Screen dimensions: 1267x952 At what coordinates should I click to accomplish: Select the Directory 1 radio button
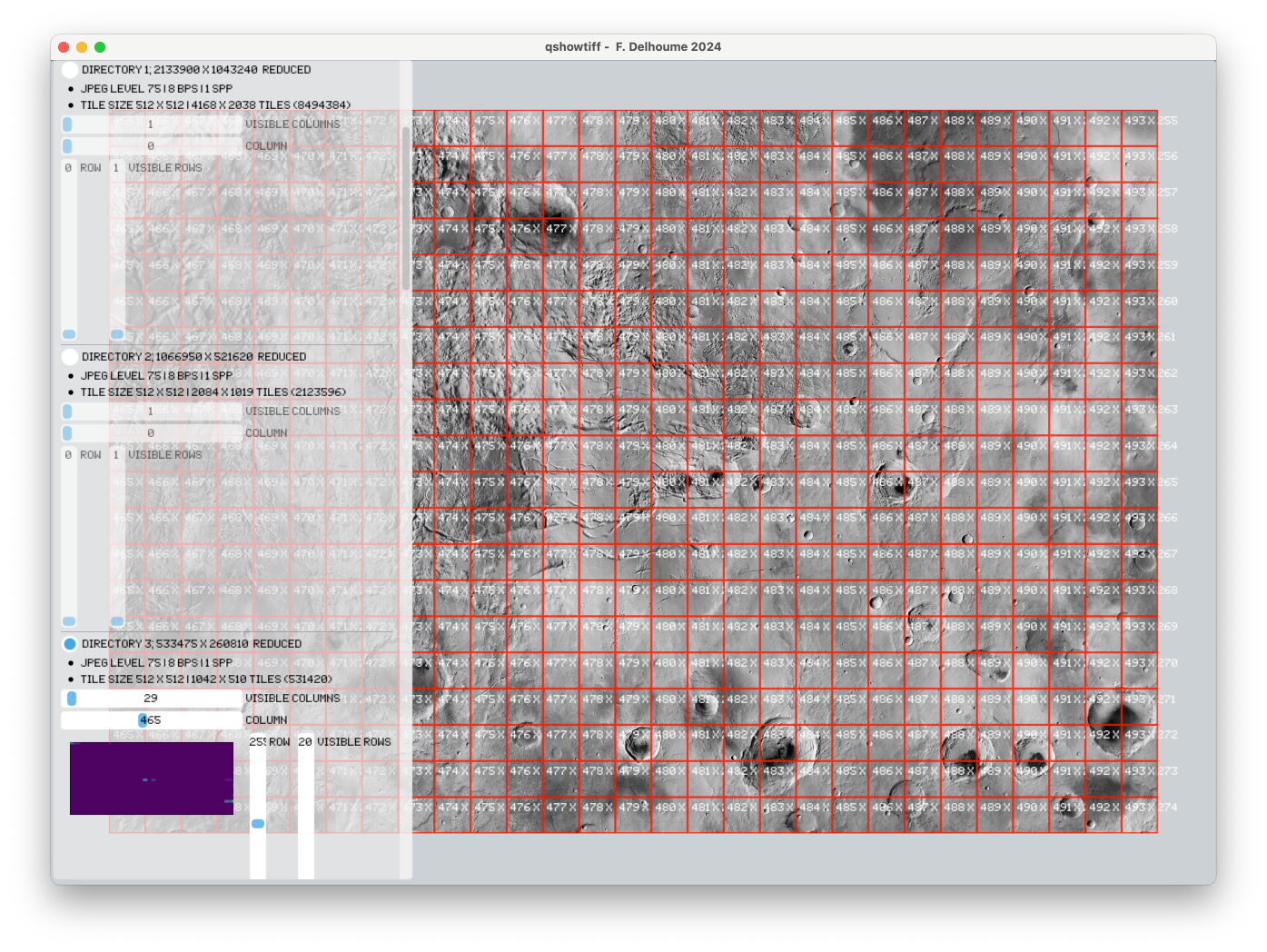pyautogui.click(x=70, y=70)
